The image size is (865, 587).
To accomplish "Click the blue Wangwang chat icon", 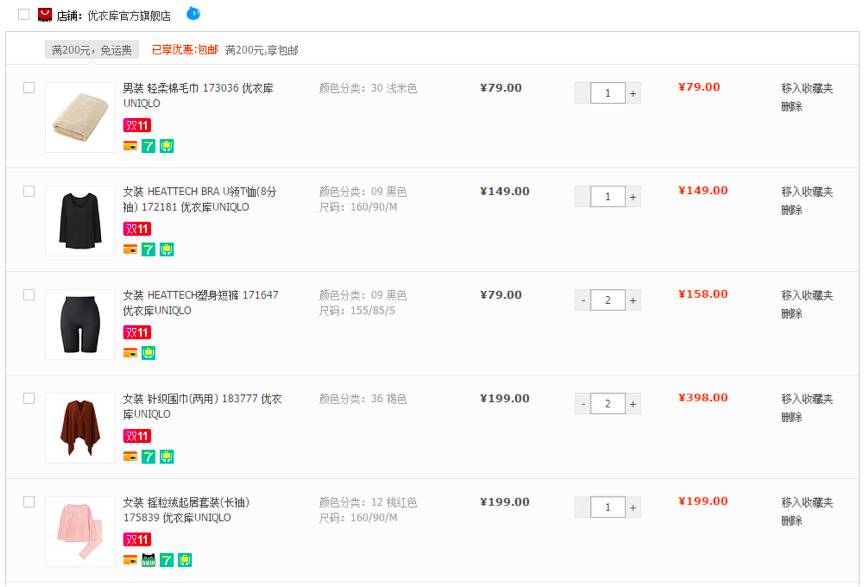I will (x=194, y=14).
